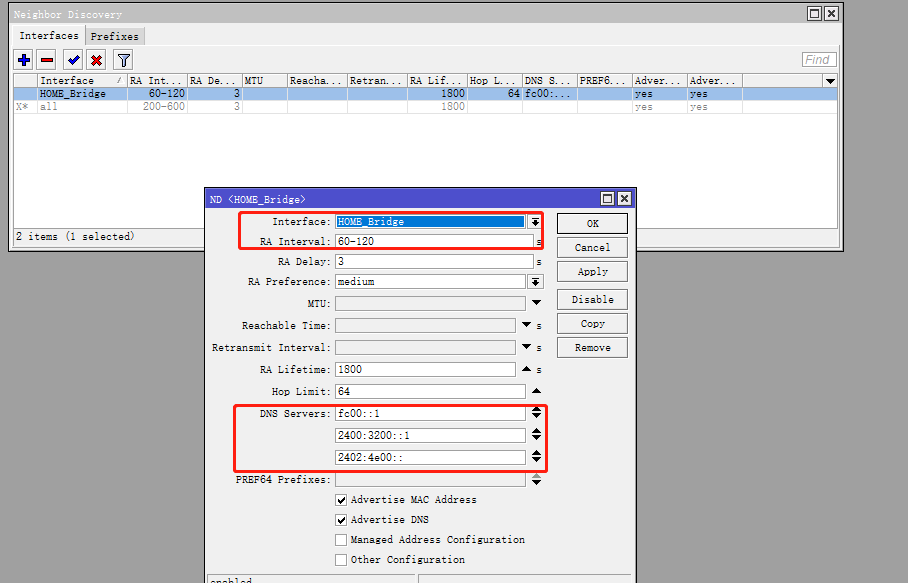Maximize the ND HOME_Bridge dialog
This screenshot has height=583, width=908.
click(x=607, y=199)
